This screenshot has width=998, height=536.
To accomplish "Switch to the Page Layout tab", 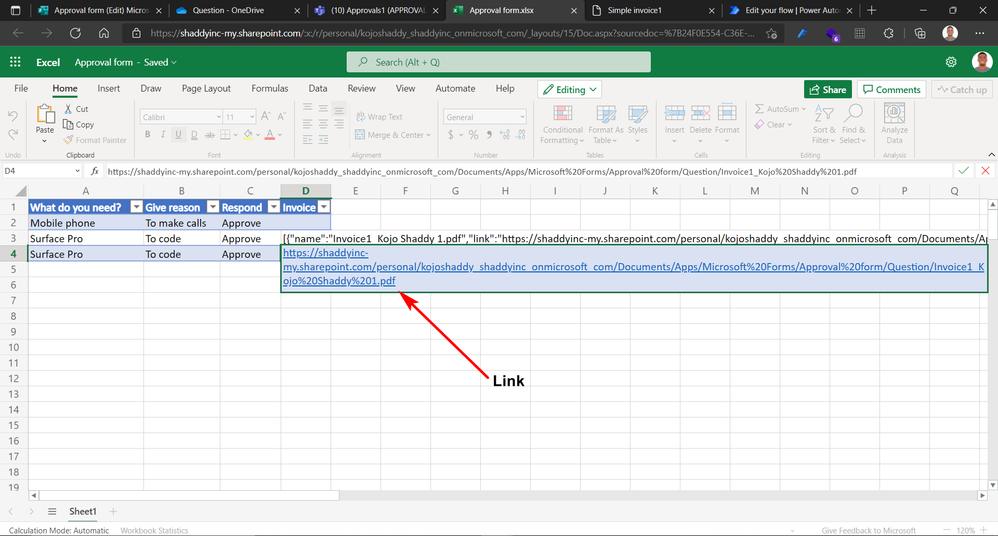I will coord(206,88).
